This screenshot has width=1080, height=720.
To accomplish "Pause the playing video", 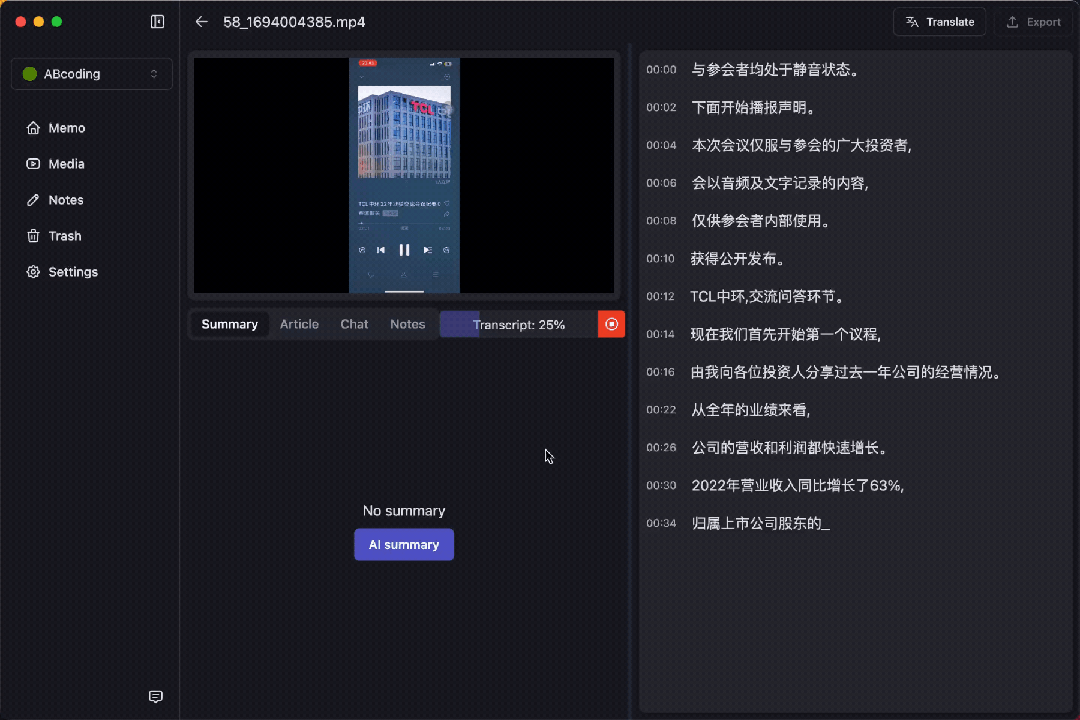I will coord(404,250).
